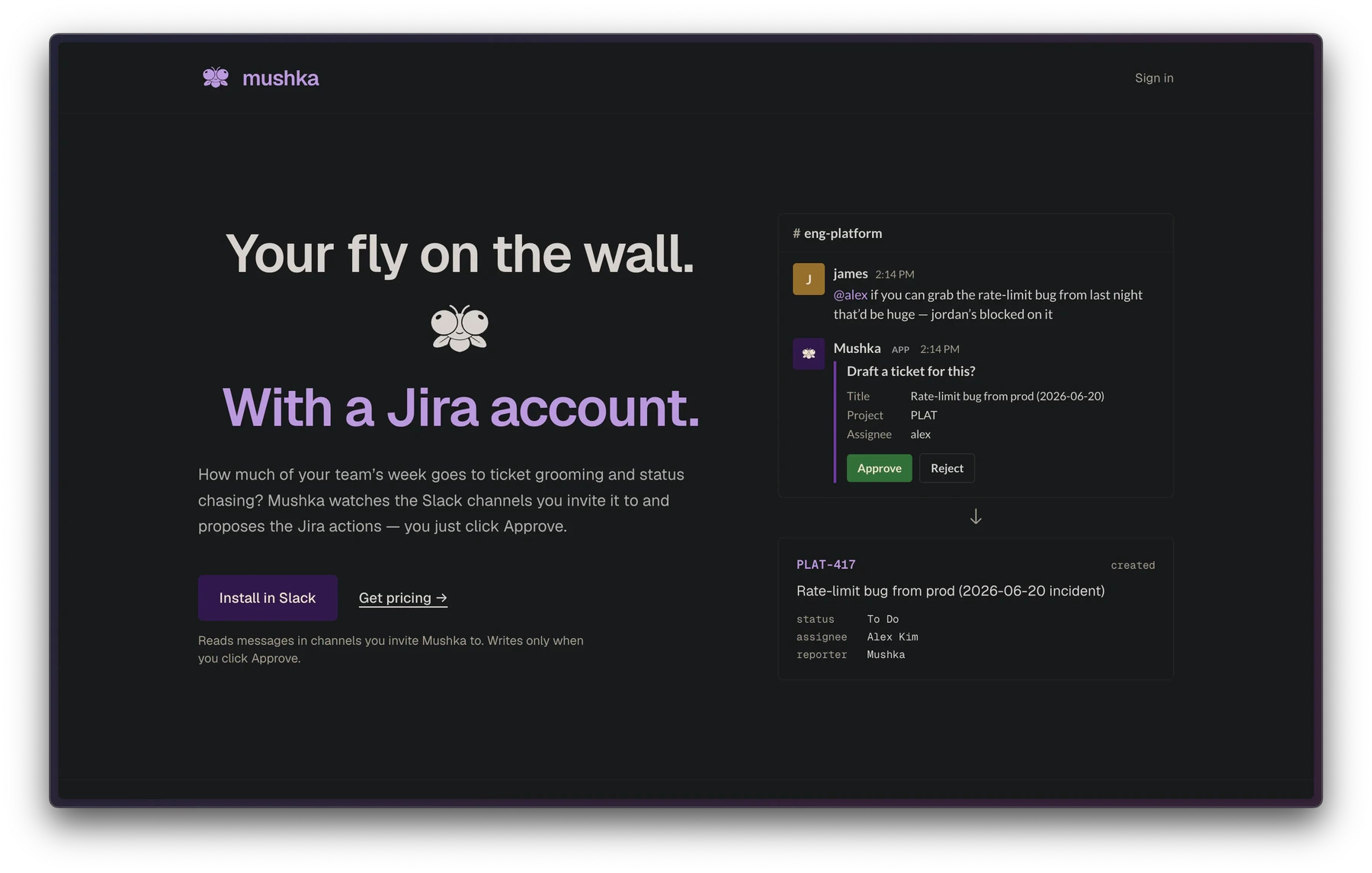Viewport: 1372px width, 873px height.
Task: Click the Mushka sender name
Action: [857, 348]
